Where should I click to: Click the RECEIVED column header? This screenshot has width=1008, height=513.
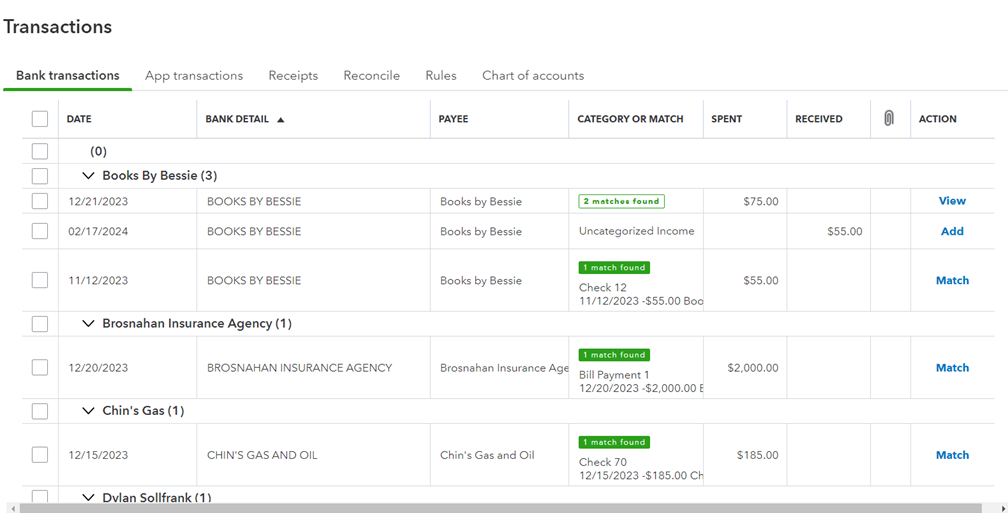pos(818,119)
